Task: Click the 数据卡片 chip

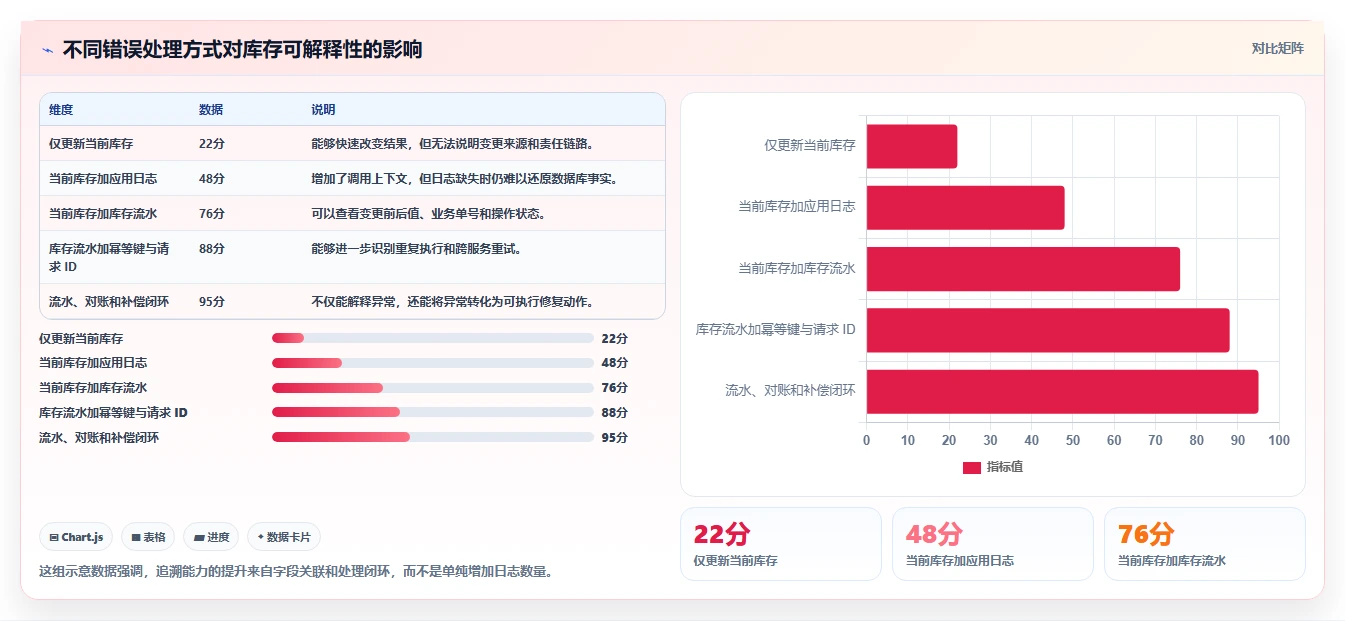Action: (284, 537)
